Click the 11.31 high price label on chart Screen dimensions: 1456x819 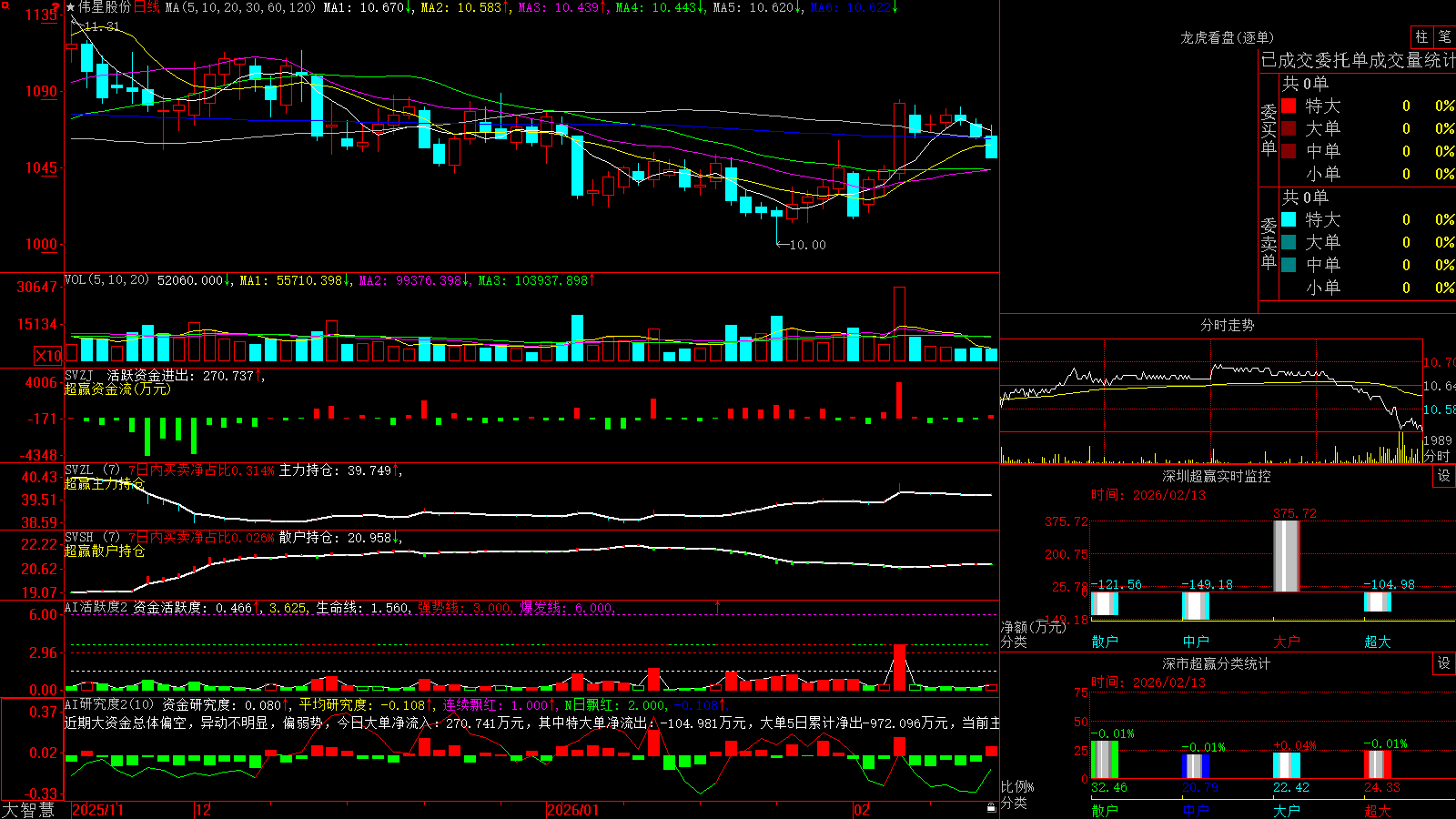pyautogui.click(x=101, y=26)
